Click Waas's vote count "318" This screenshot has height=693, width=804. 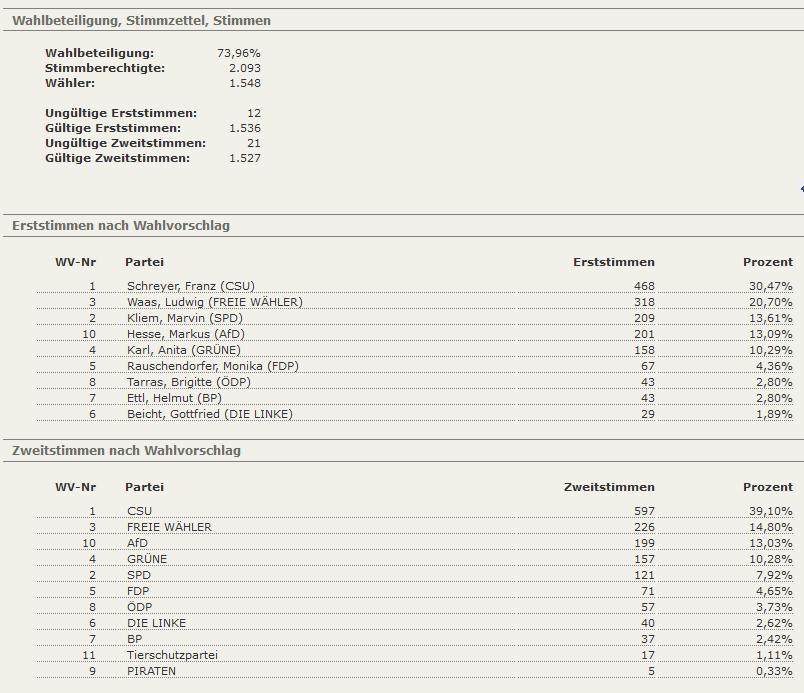[x=644, y=302]
